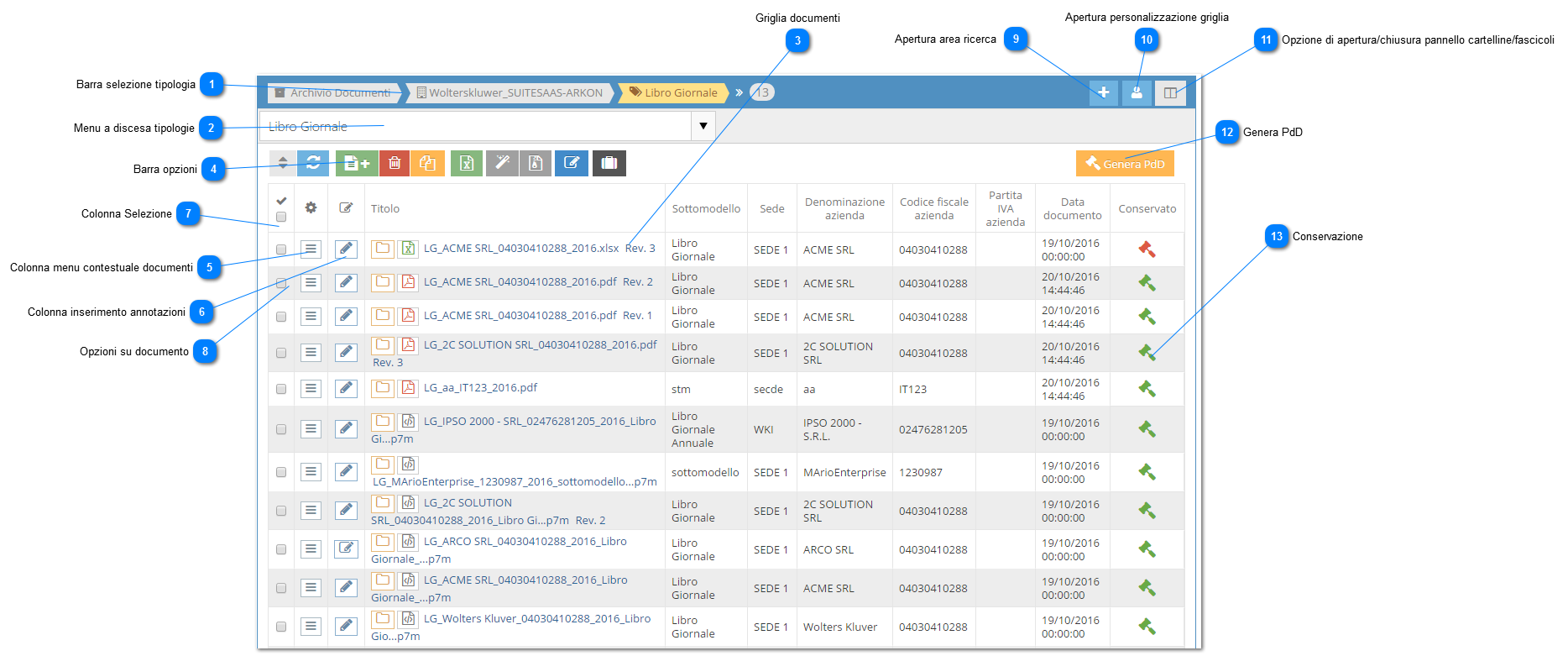Click green gavel in 2C SOLUTION Rev. 3 row
Screen dimensions: 1568x656
point(1147,352)
